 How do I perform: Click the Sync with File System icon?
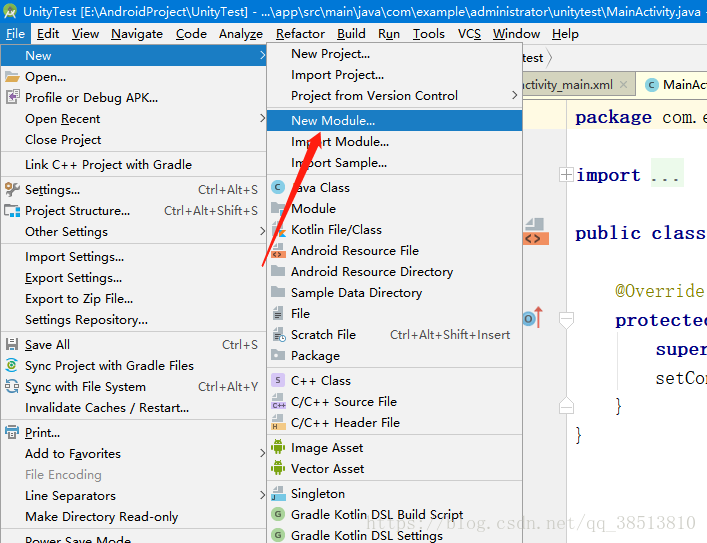pos(12,387)
